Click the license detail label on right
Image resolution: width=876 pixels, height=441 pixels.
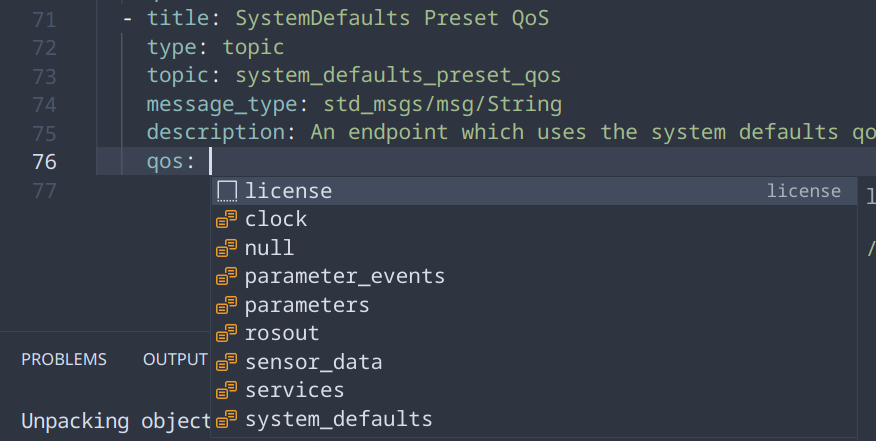tap(803, 191)
